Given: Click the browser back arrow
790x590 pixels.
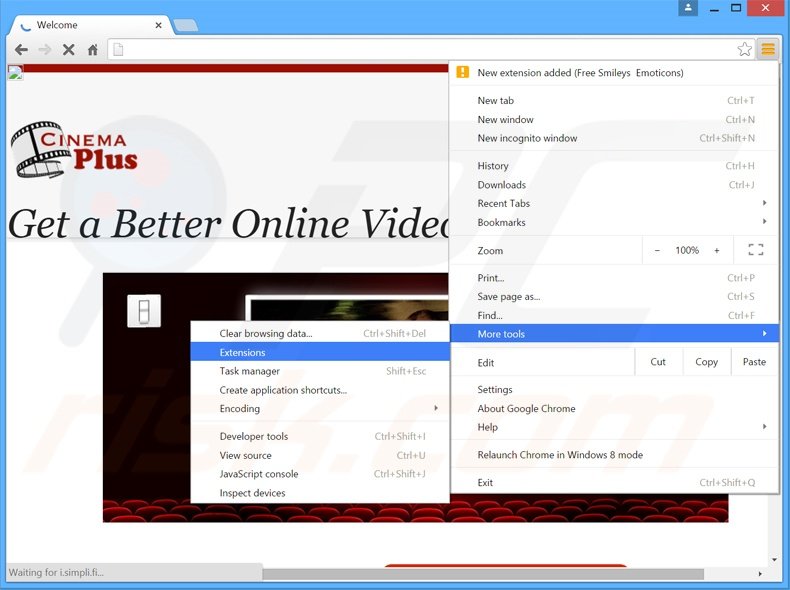Looking at the screenshot, I should pos(21,49).
